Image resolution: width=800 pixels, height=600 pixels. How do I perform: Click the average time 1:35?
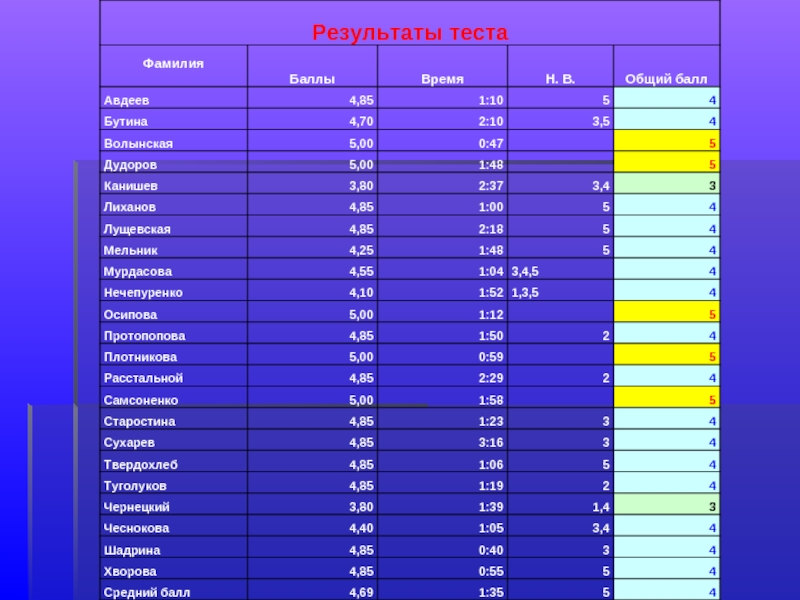(x=491, y=593)
